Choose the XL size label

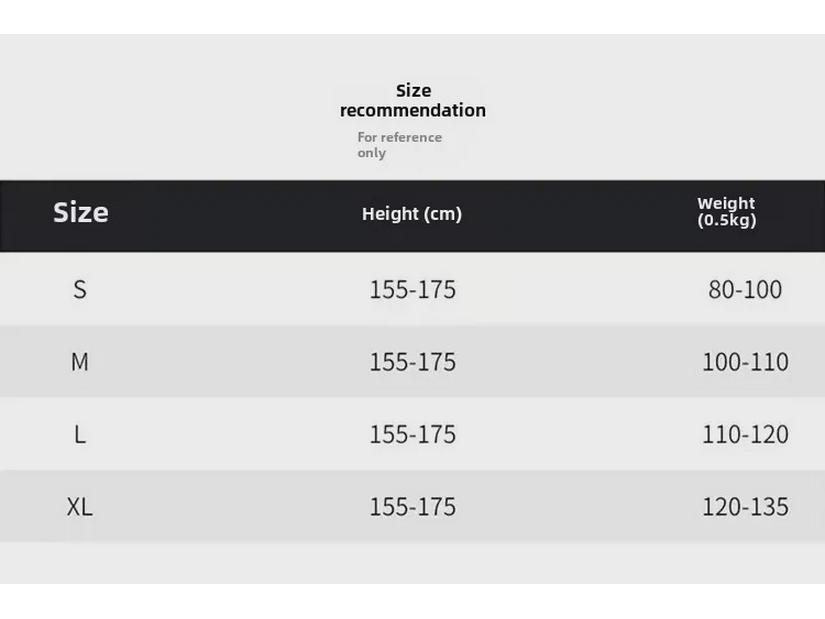[x=80, y=507]
